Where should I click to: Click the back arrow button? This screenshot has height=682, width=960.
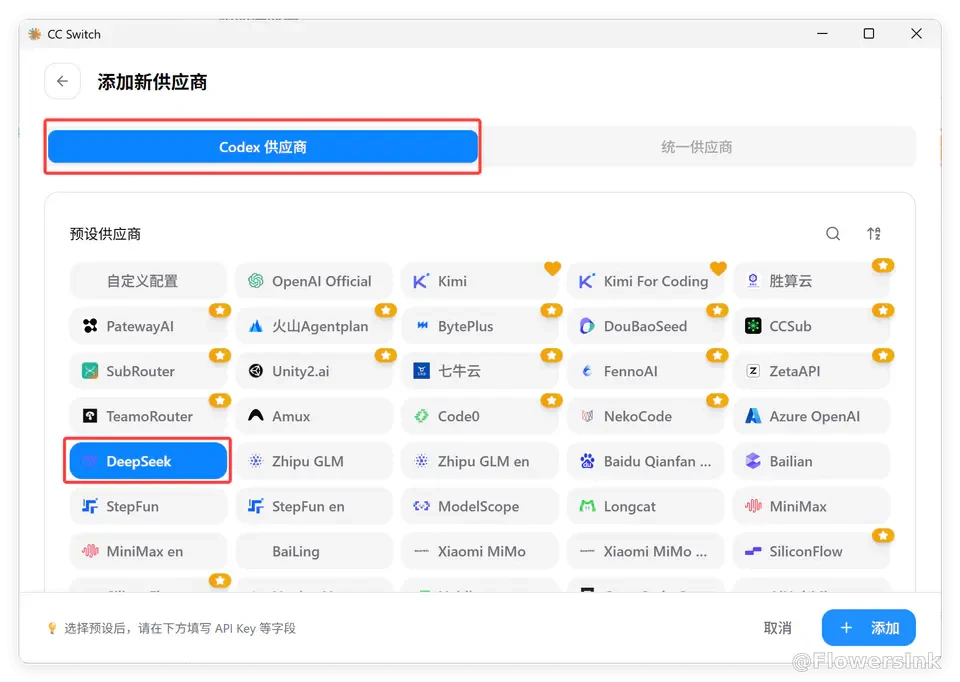62,81
